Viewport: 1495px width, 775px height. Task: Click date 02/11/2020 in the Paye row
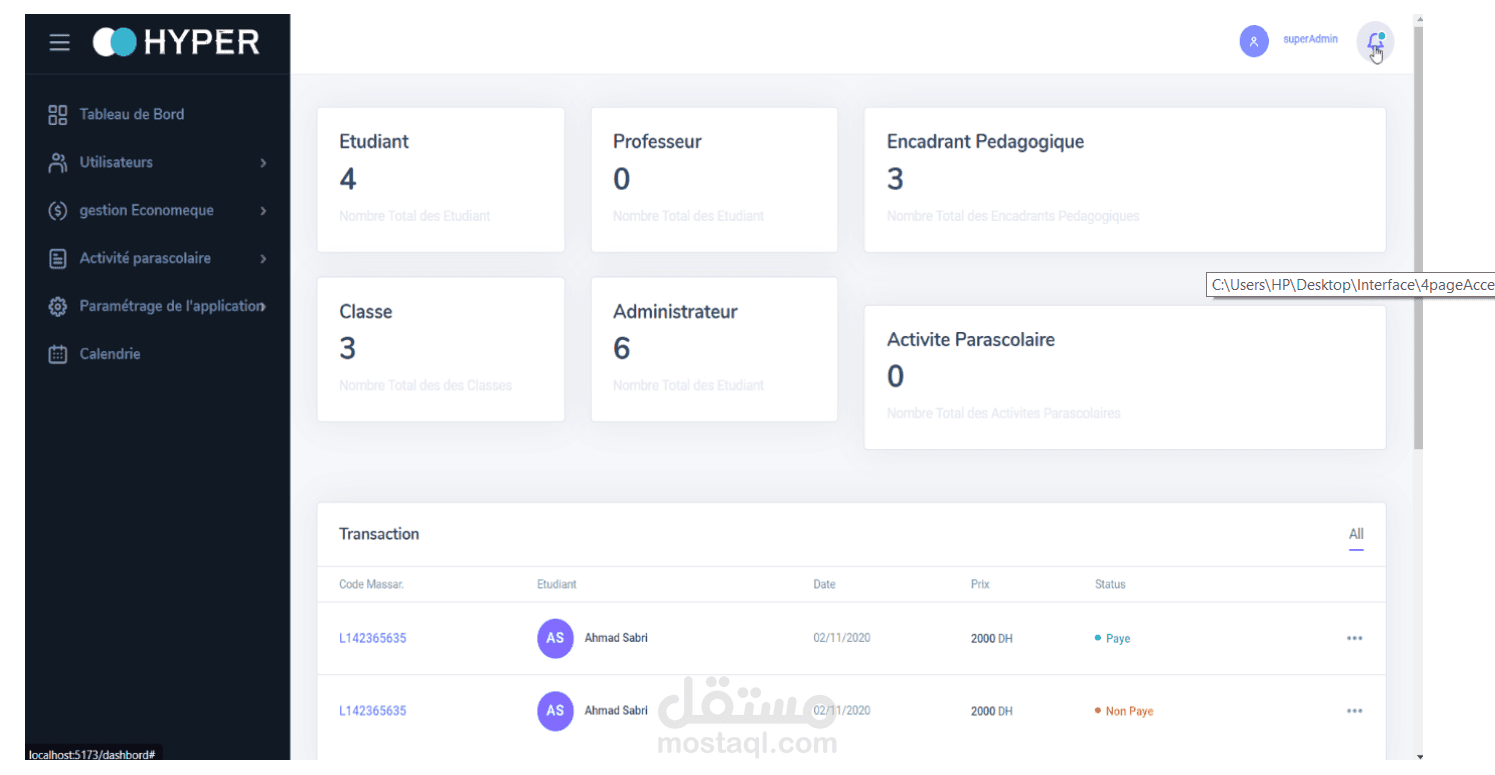pos(842,638)
